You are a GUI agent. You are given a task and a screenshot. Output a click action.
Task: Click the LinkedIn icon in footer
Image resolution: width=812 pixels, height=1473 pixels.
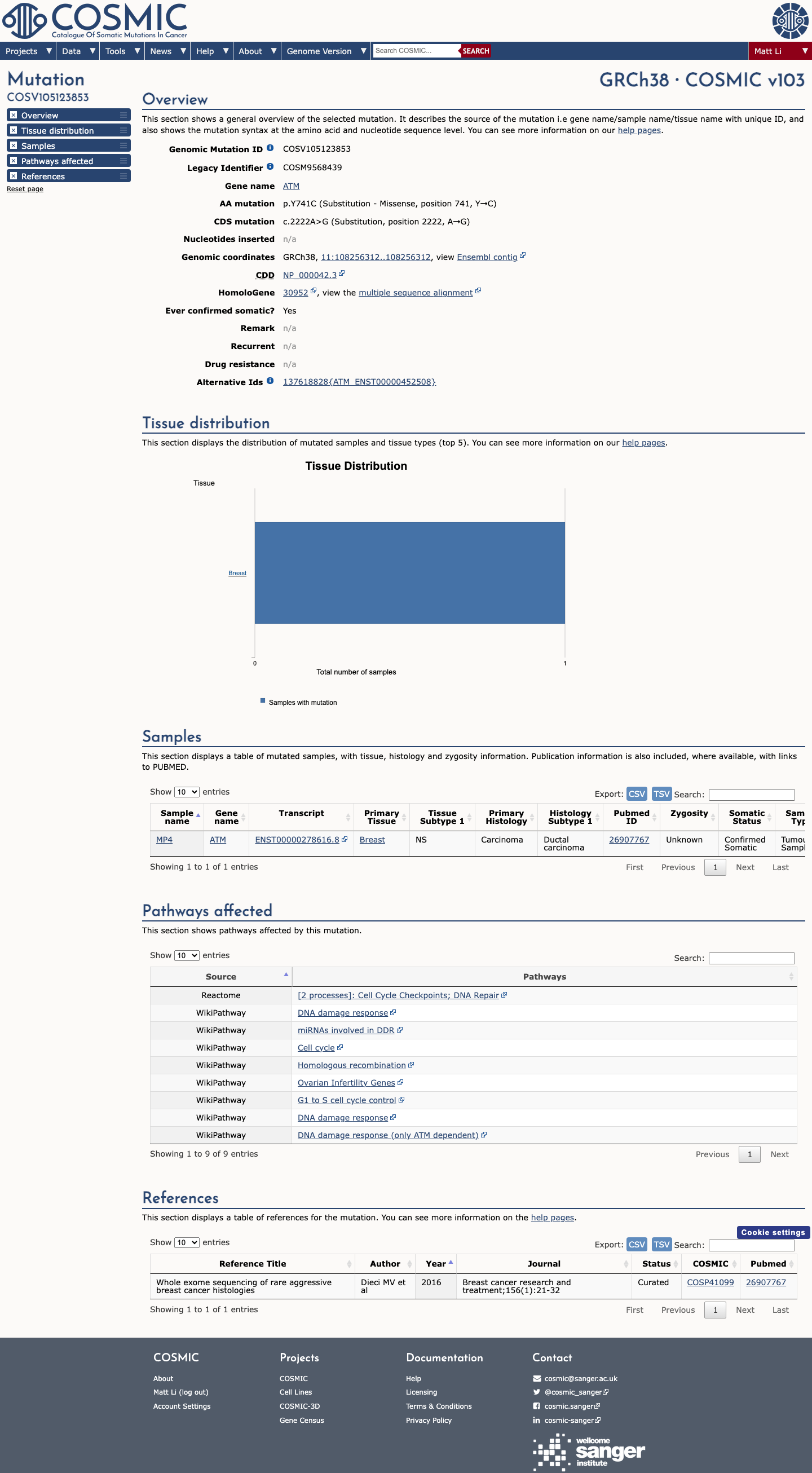tap(537, 1421)
